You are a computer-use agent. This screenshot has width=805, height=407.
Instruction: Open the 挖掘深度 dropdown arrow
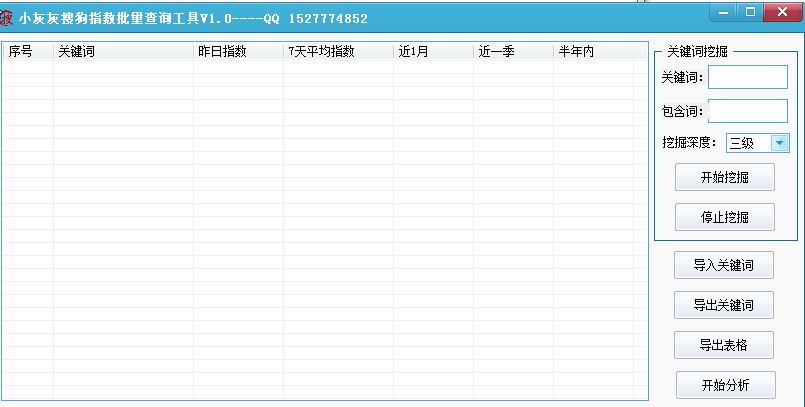click(779, 143)
